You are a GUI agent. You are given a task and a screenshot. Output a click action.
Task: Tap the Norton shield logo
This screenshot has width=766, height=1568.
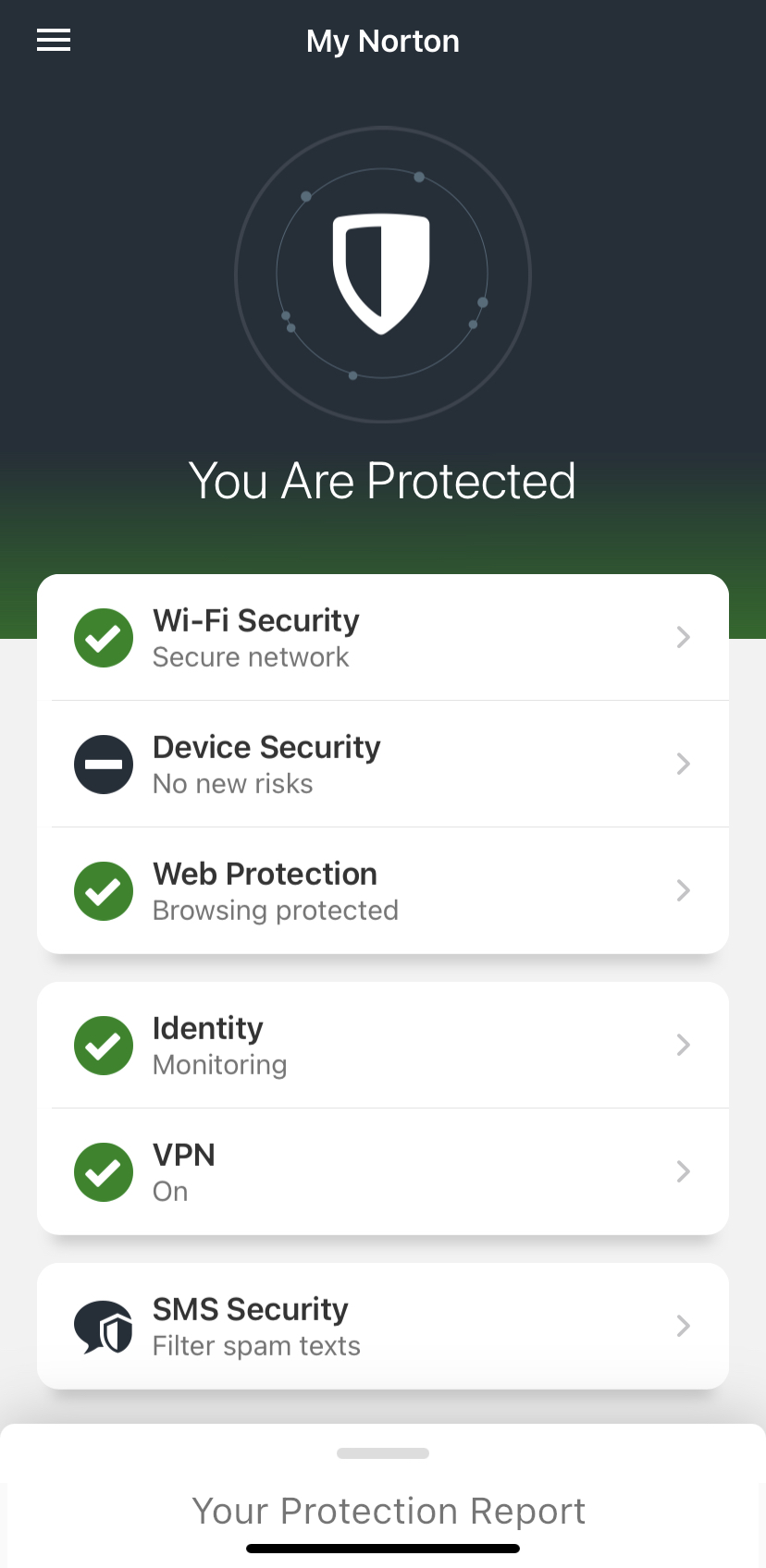[x=382, y=274]
